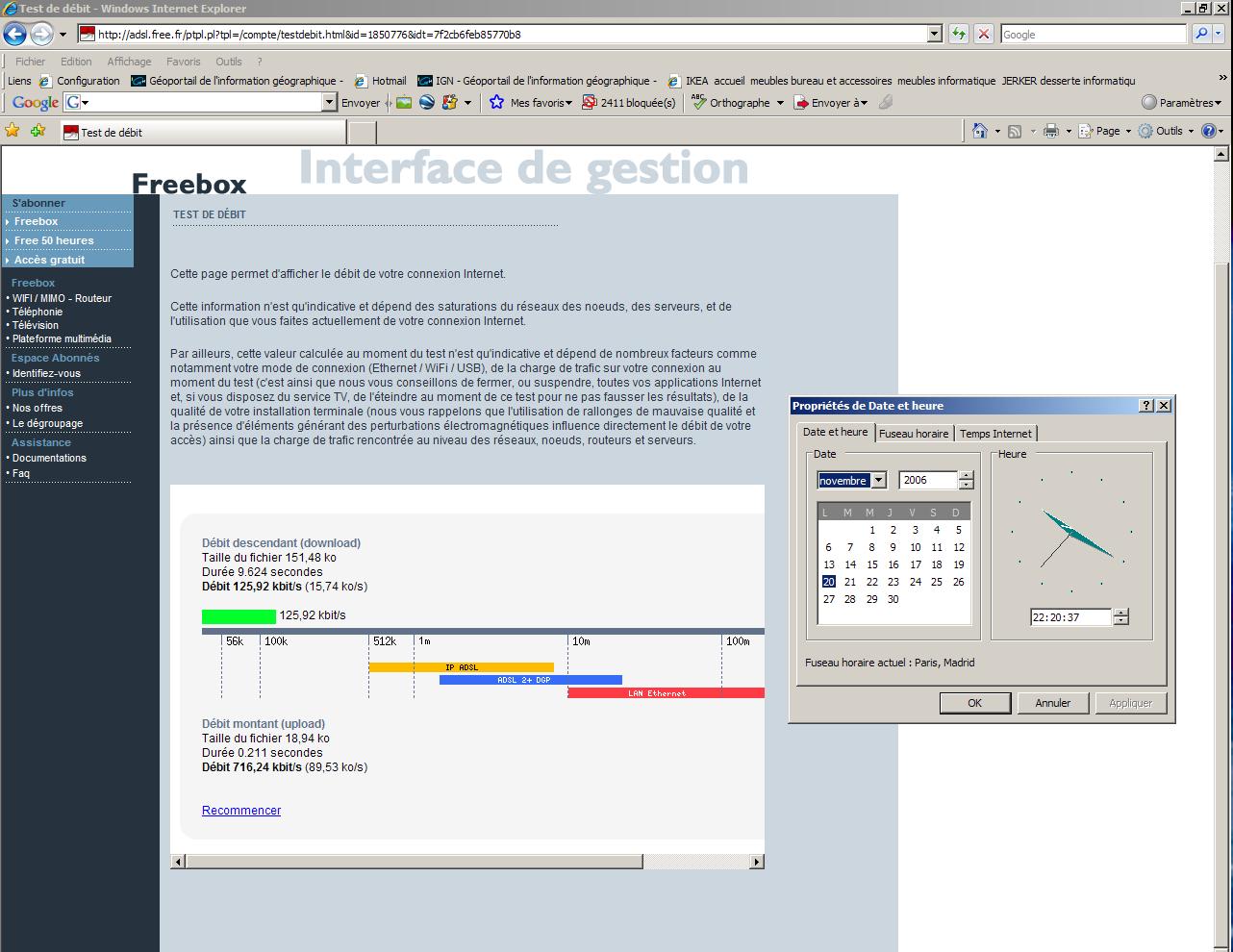Click the Home page icon
Screen dimensions: 1233x952
(x=980, y=131)
